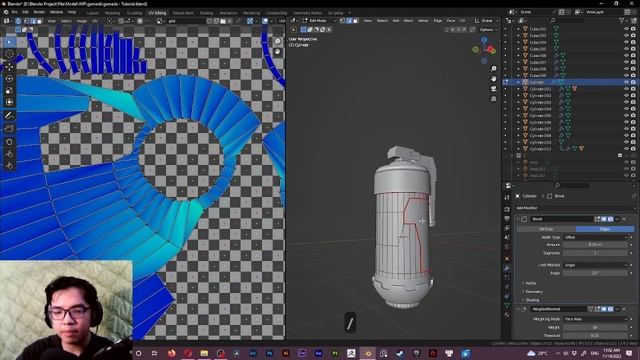Image resolution: width=640 pixels, height=360 pixels.
Task: Switch to the Shading workspace tab
Action: coord(206,13)
